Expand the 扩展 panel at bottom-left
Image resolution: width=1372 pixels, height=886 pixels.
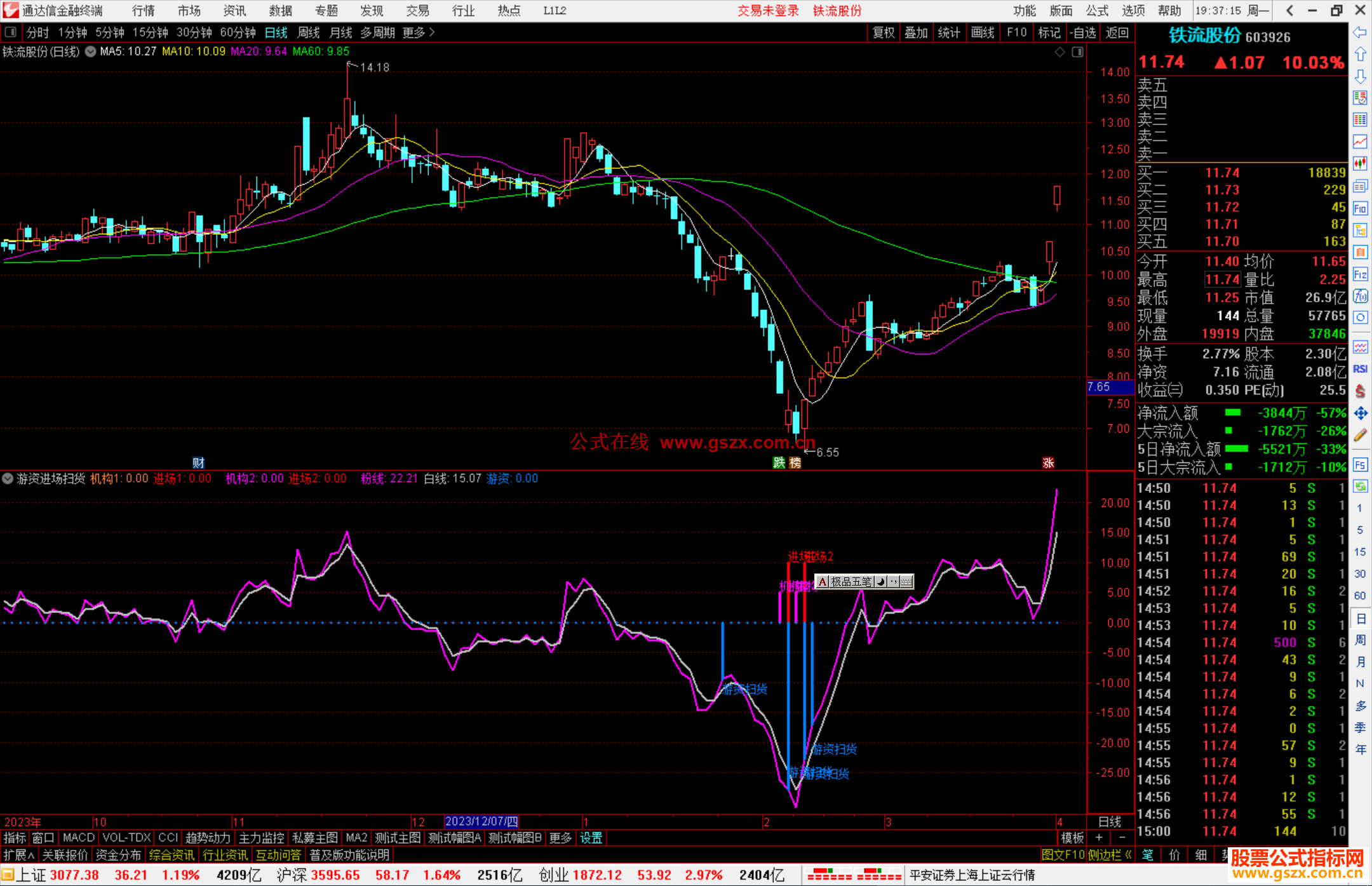point(19,855)
